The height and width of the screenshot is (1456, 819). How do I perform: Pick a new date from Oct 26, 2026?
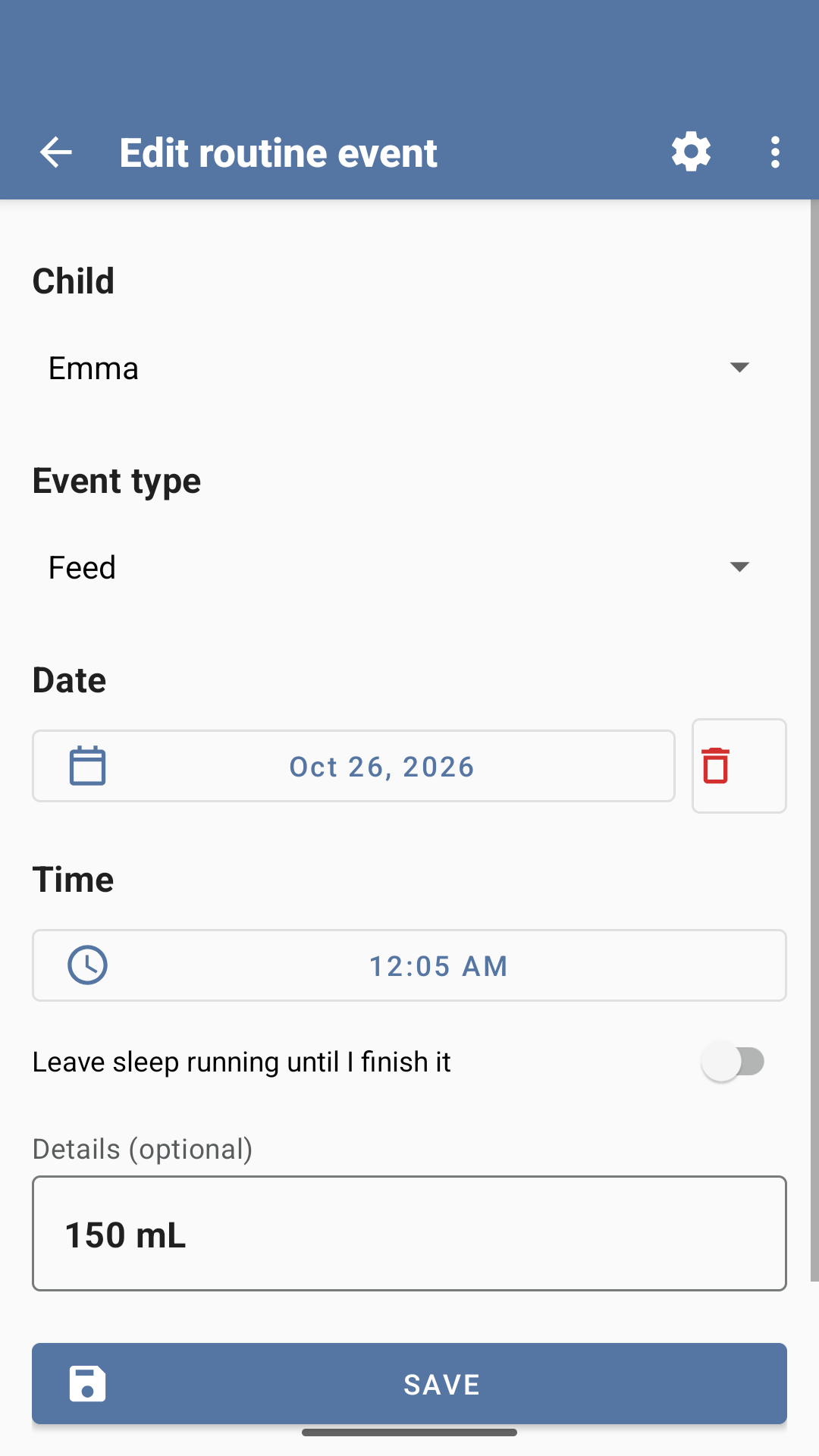coord(353,766)
